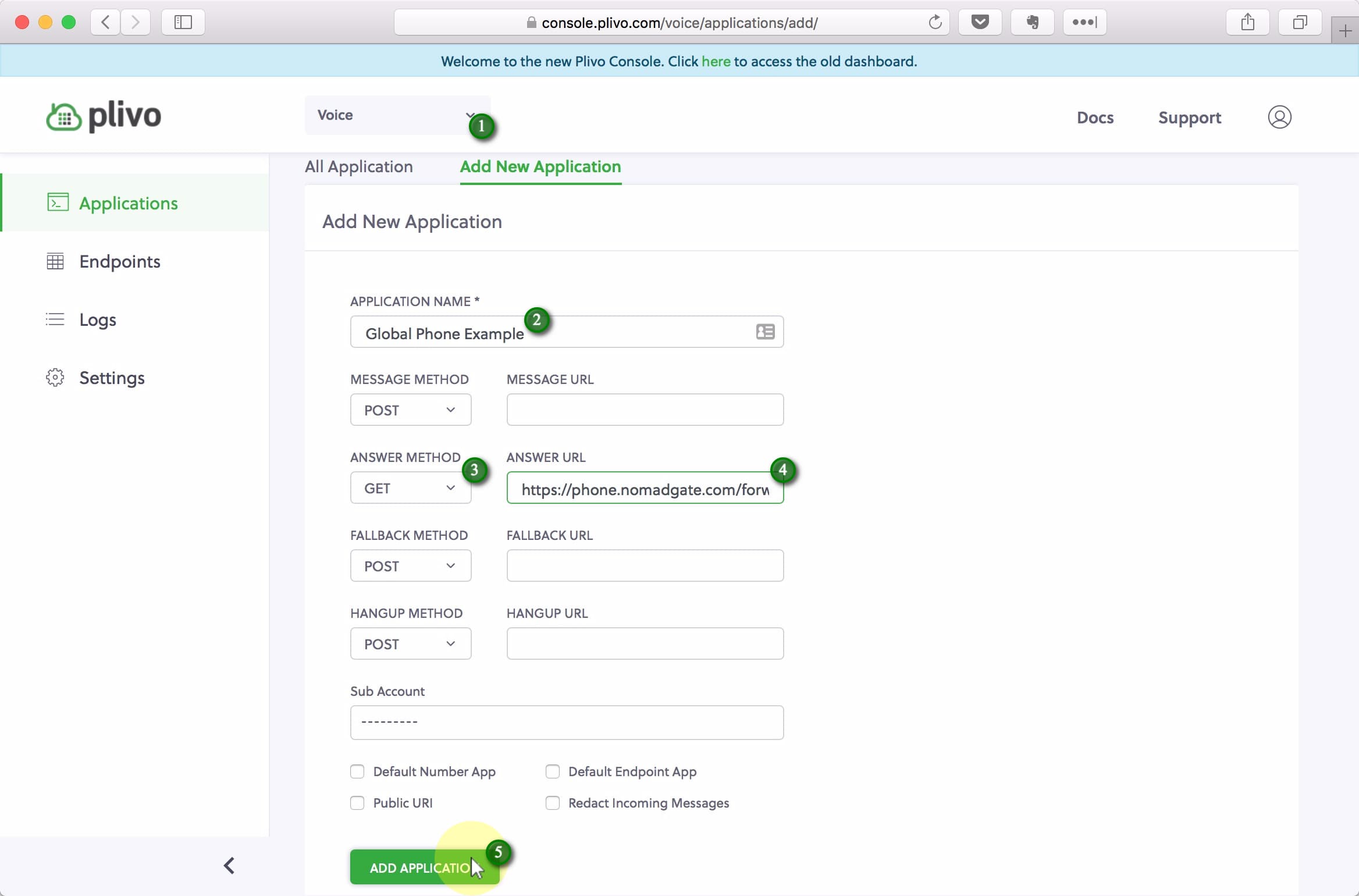Open Endpoints in the sidebar
The height and width of the screenshot is (896, 1359).
(x=119, y=261)
